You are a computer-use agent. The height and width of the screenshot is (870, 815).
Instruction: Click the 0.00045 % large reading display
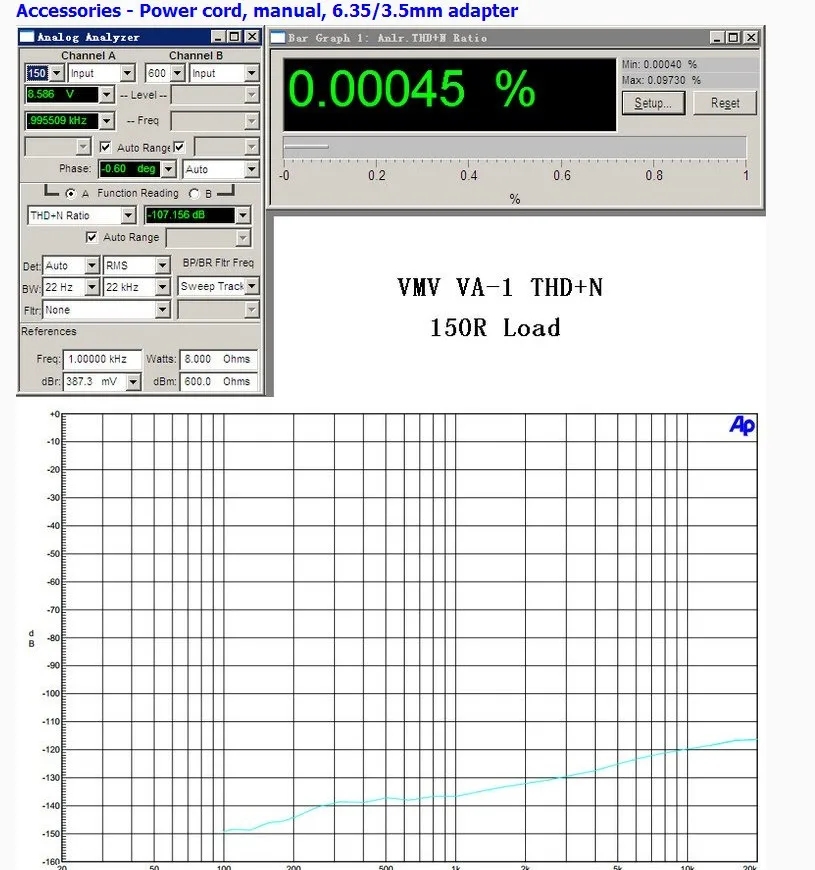coord(449,94)
